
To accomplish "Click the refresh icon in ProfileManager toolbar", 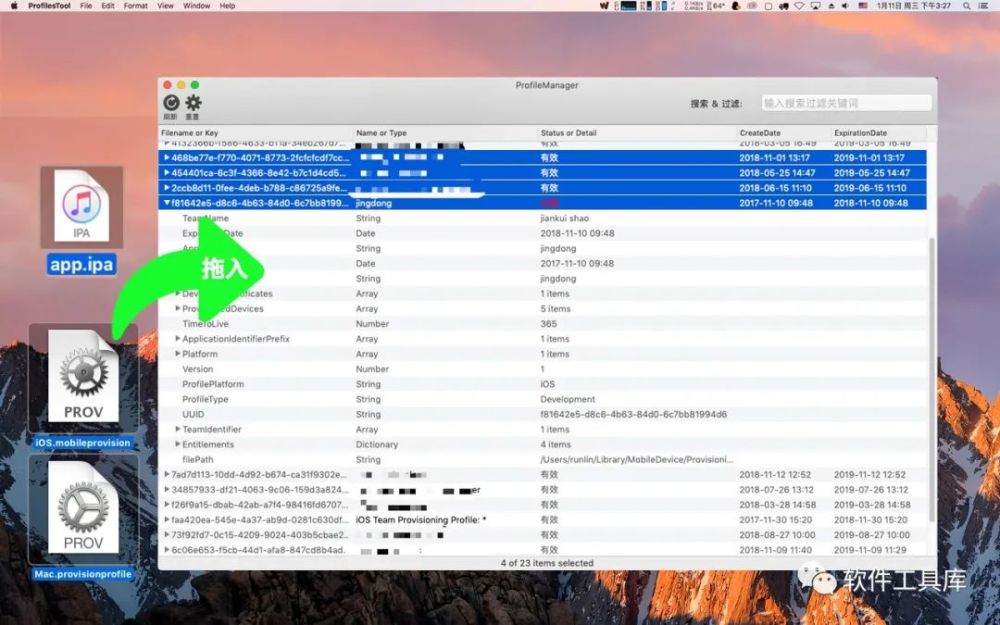I will point(171,103).
